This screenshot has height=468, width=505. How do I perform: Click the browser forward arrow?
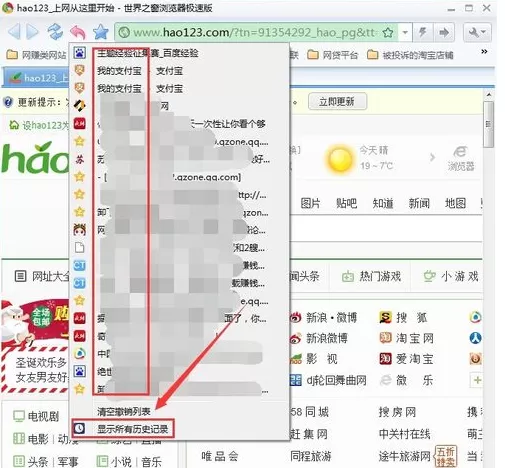click(32, 32)
